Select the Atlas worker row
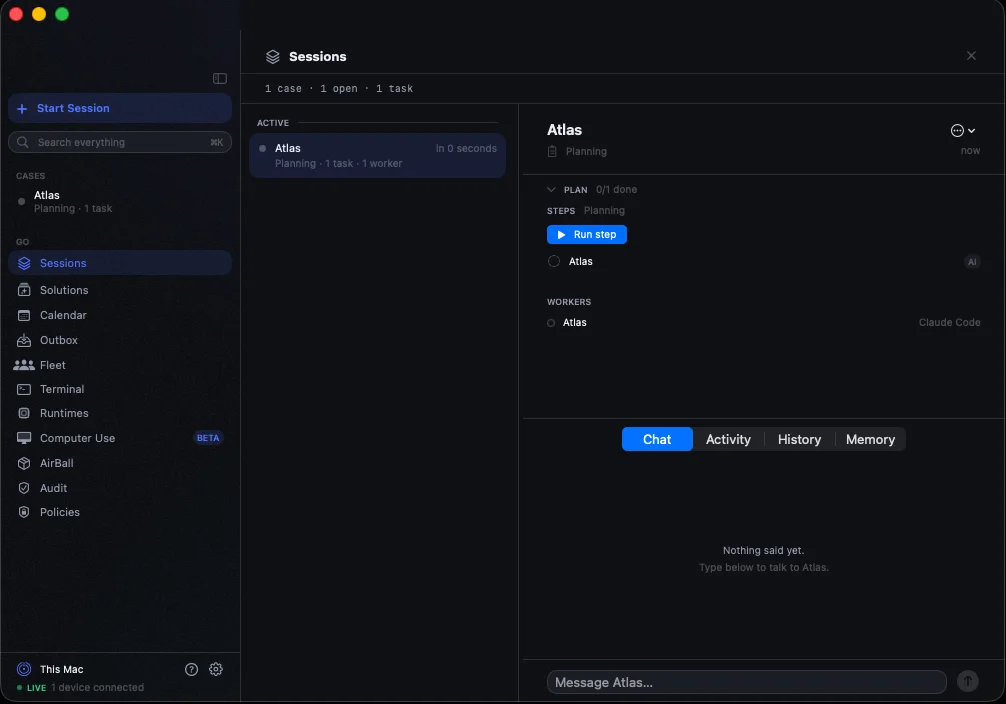The image size is (1006, 704). [763, 322]
